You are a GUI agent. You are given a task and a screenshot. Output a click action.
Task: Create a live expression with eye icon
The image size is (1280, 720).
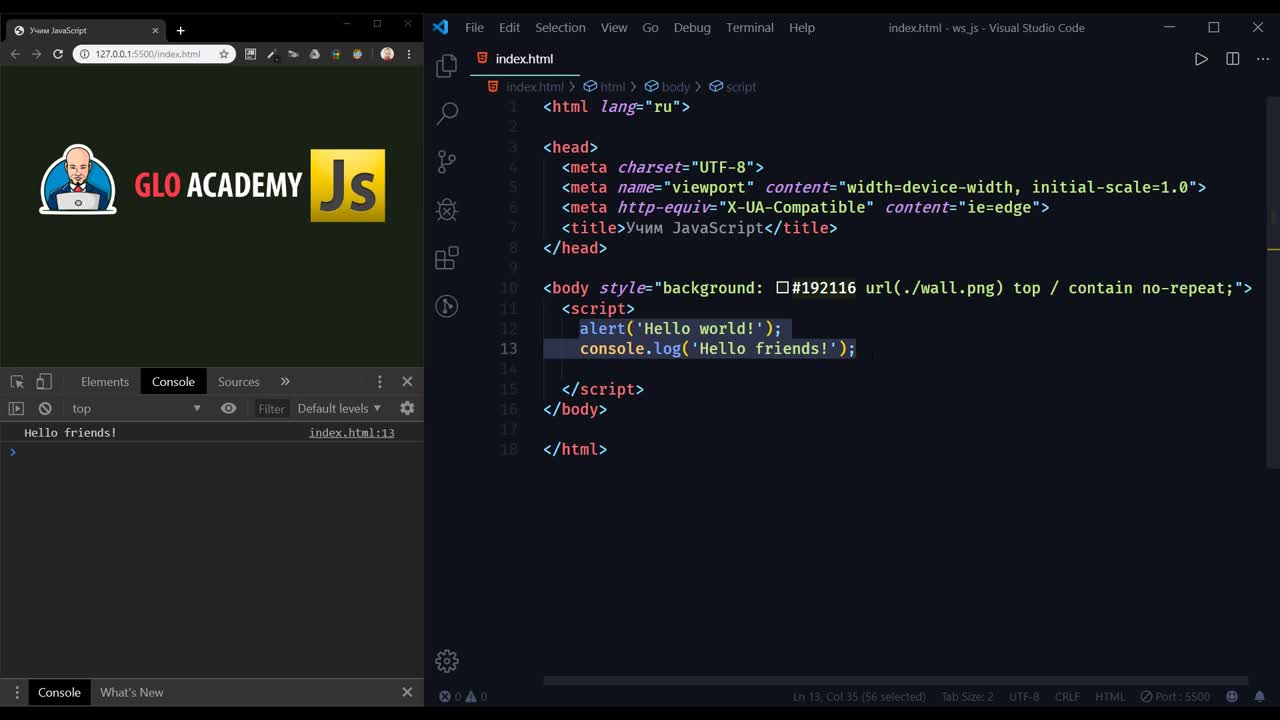click(x=229, y=408)
